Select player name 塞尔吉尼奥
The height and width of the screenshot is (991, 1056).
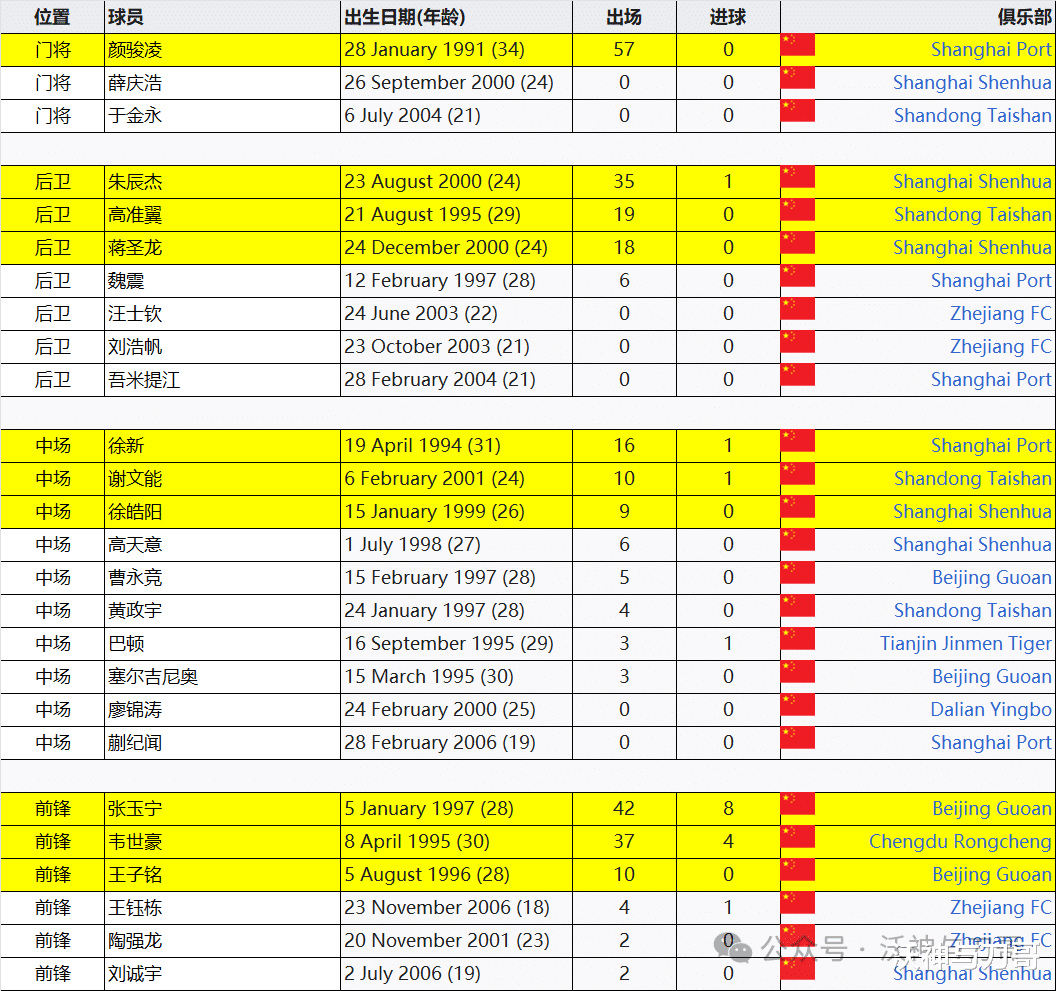coord(153,677)
